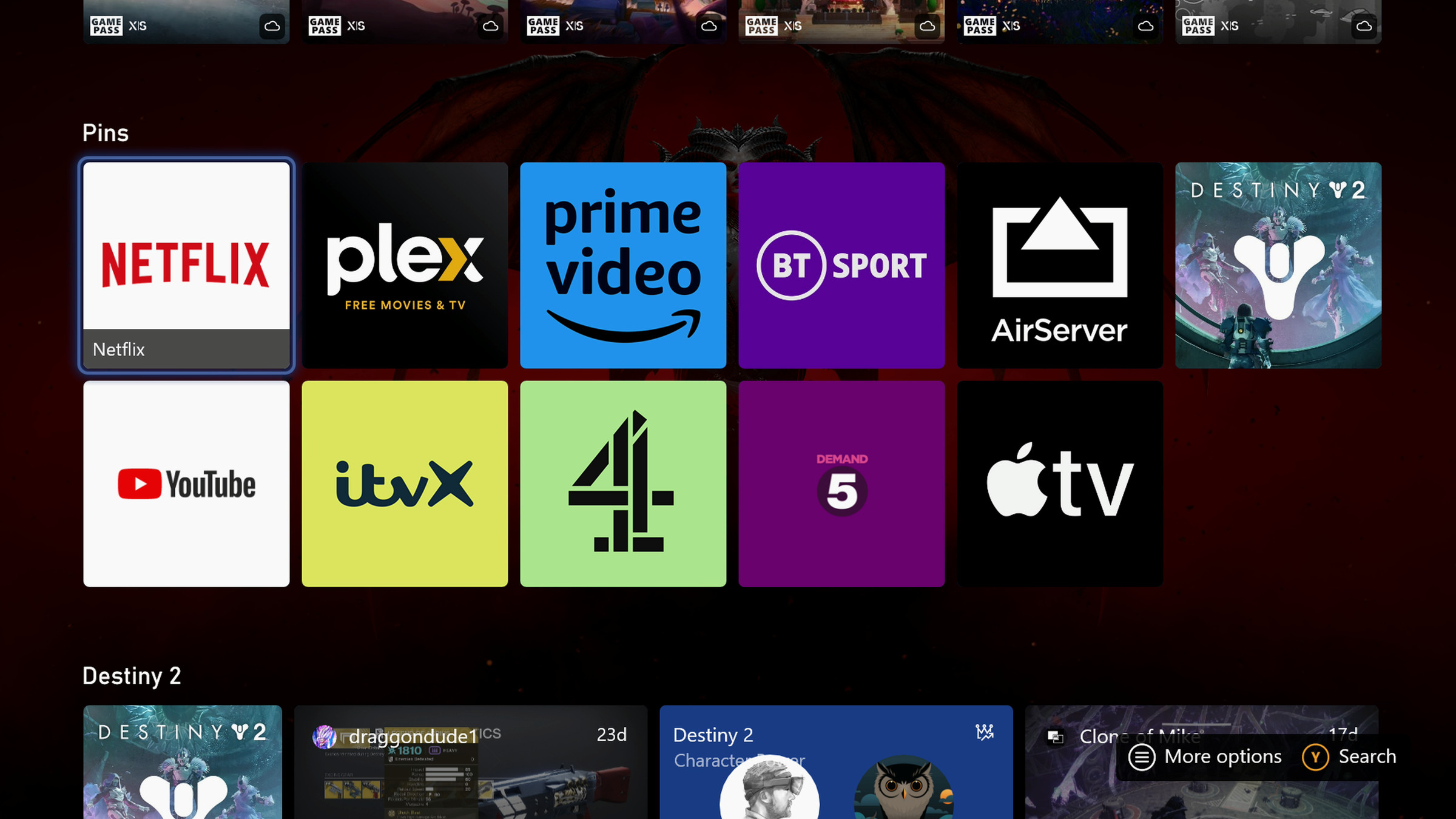
Task: Click More options button
Action: (1203, 756)
